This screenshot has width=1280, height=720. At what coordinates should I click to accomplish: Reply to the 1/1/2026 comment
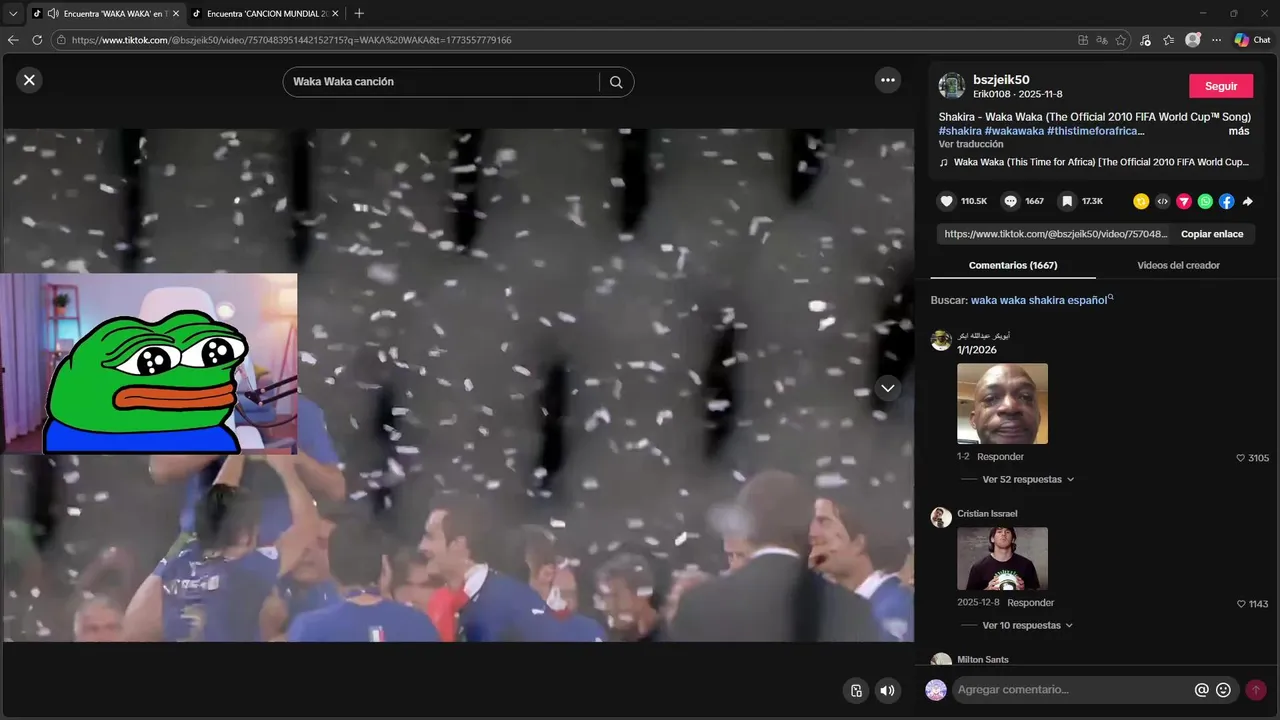click(1000, 457)
